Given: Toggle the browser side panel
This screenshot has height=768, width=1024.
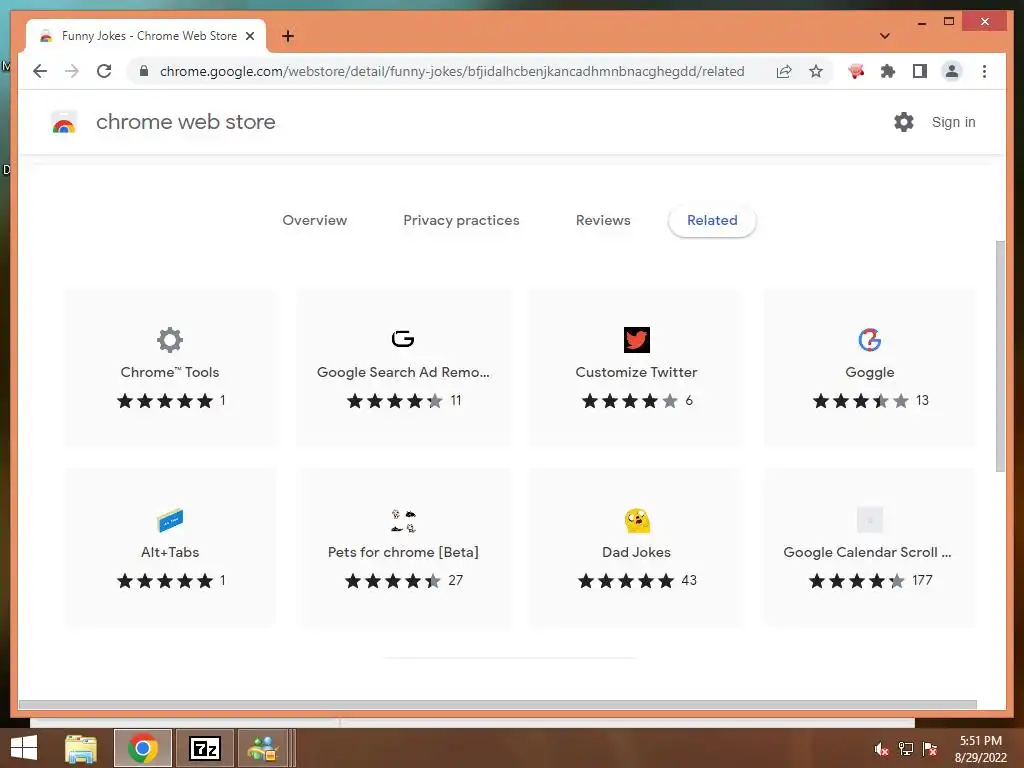Looking at the screenshot, I should 920,71.
